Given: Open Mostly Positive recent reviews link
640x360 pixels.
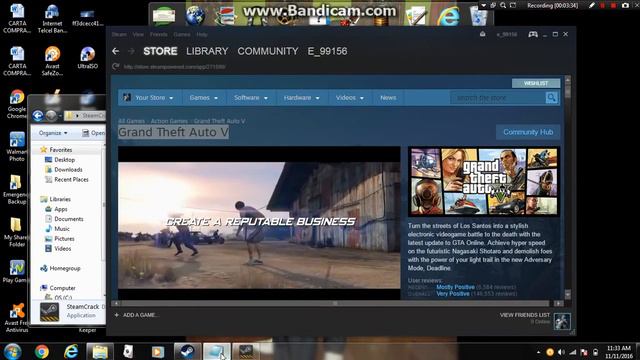Looking at the screenshot, I should (456, 287).
